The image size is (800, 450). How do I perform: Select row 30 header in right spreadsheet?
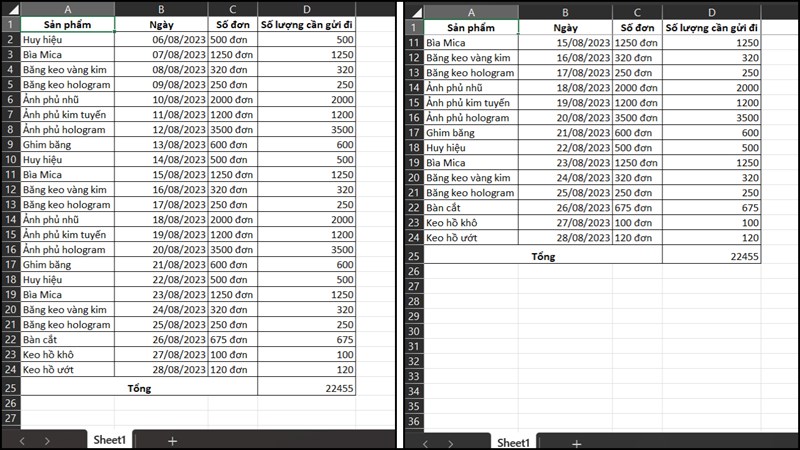[414, 331]
